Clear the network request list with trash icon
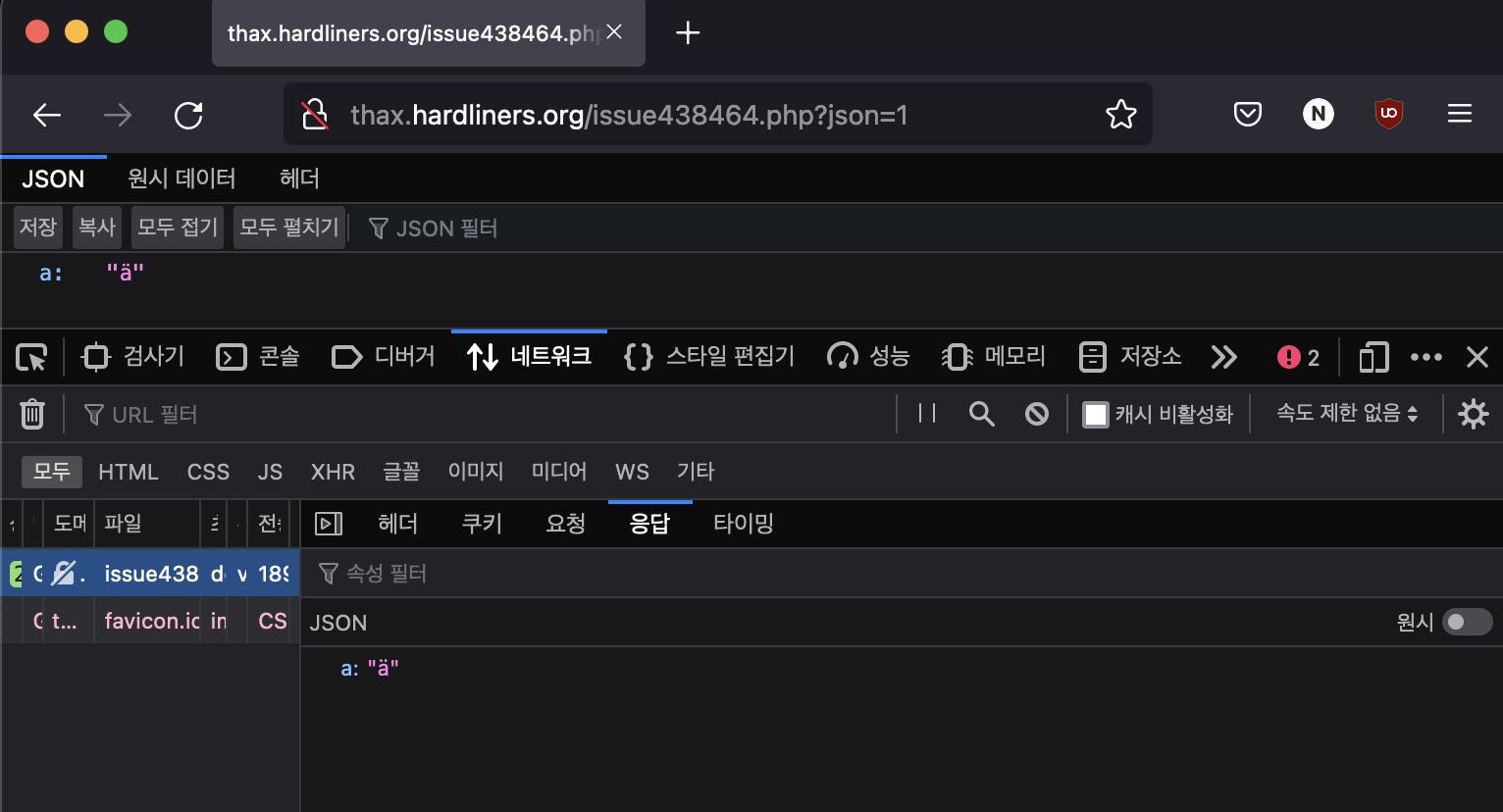 (32, 413)
